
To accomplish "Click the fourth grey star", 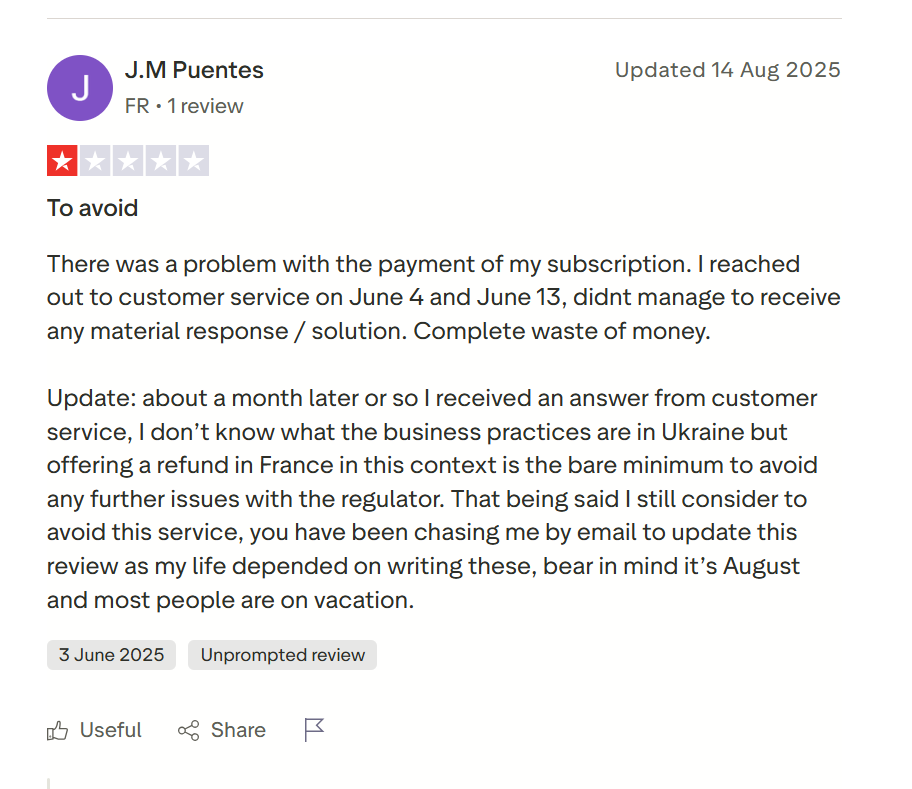I will 161,161.
